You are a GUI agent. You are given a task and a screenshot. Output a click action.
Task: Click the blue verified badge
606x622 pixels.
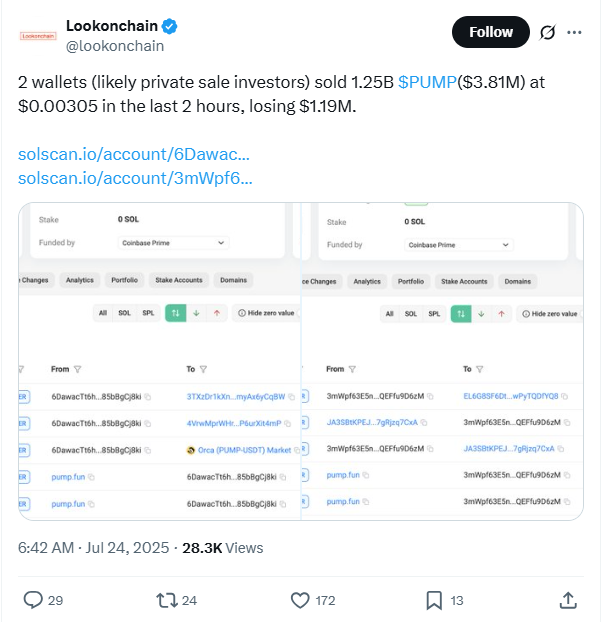coord(170,26)
